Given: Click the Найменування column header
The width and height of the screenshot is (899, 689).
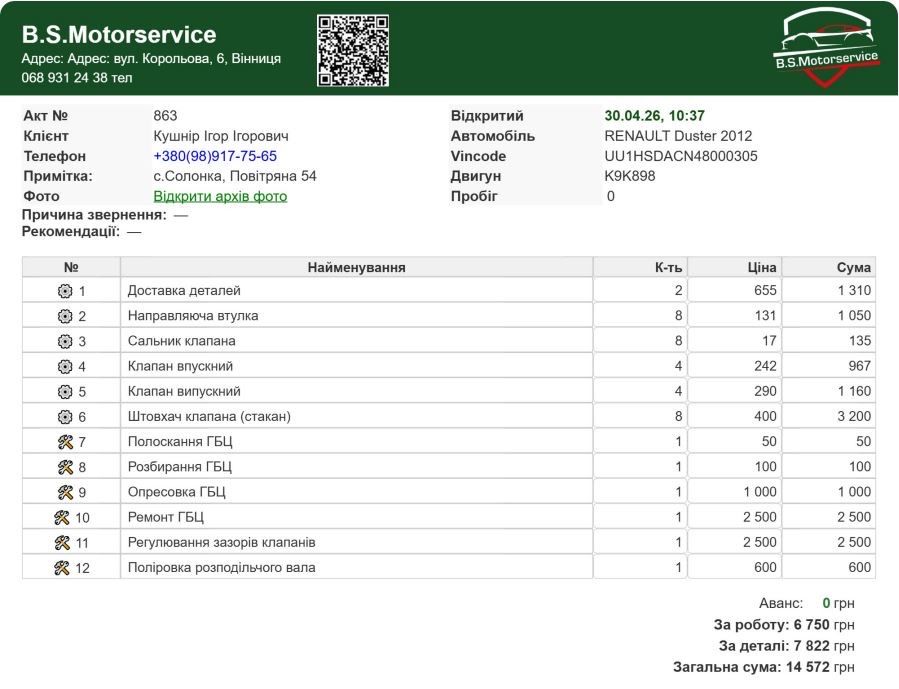Looking at the screenshot, I should coord(357,268).
